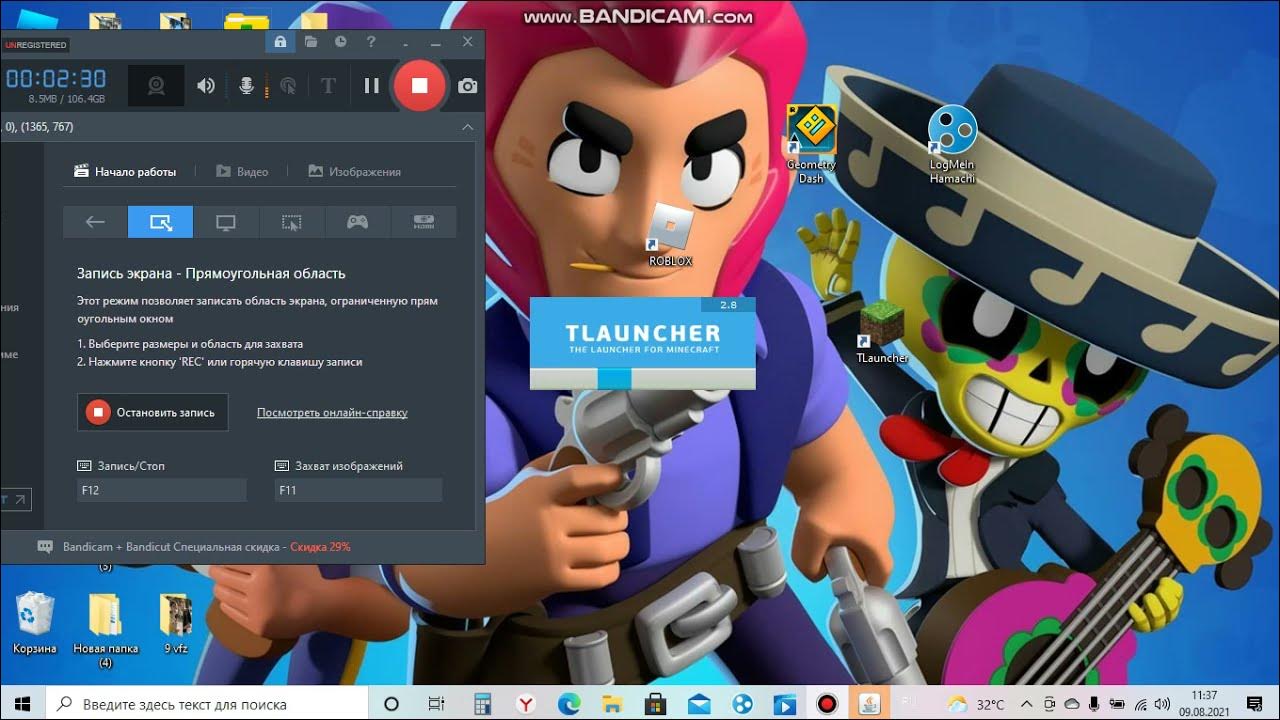Select HDMI device recording mode
Viewport: 1280px width, 720px height.
(x=424, y=222)
